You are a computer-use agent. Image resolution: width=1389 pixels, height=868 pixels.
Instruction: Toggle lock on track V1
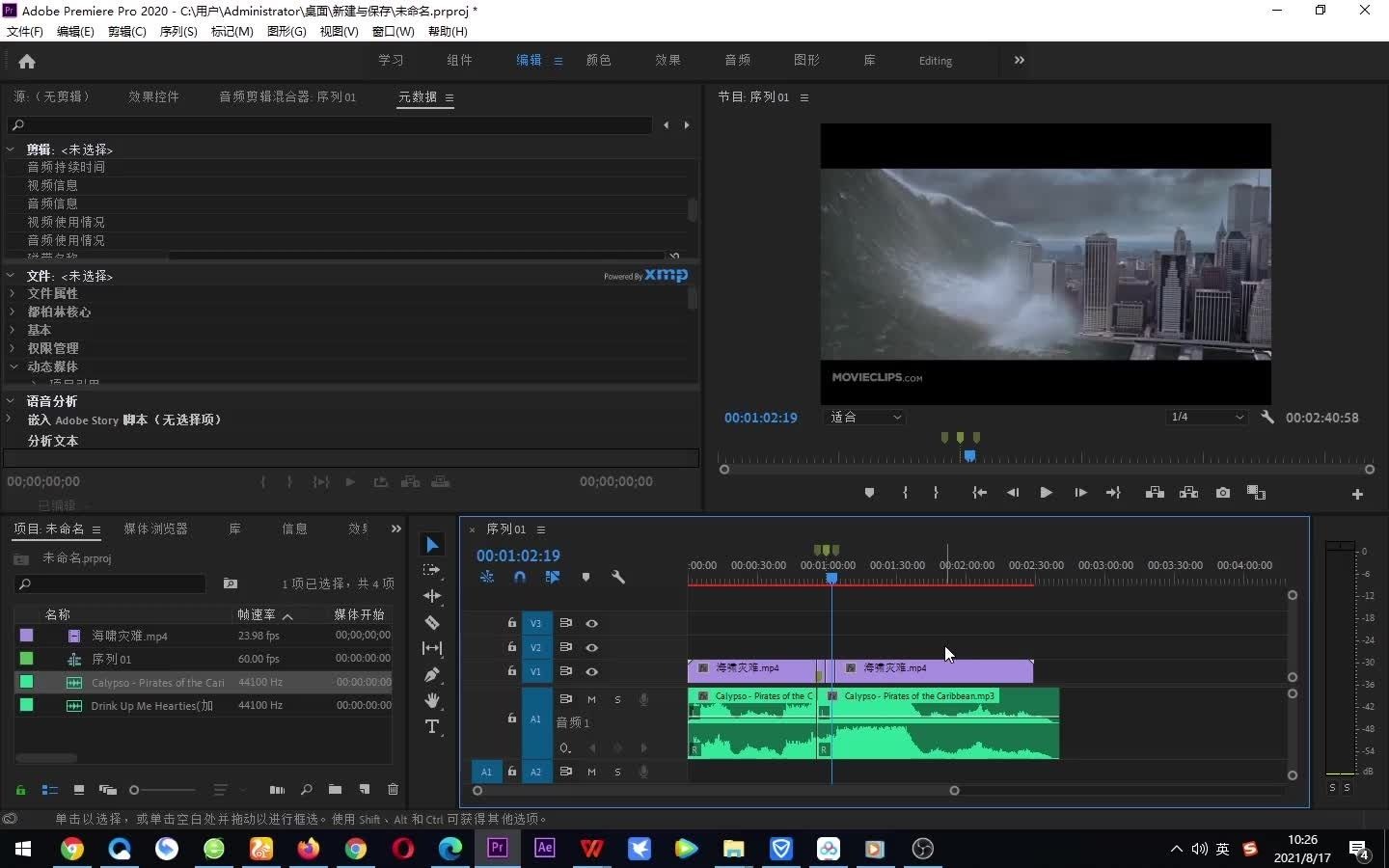[x=512, y=671]
